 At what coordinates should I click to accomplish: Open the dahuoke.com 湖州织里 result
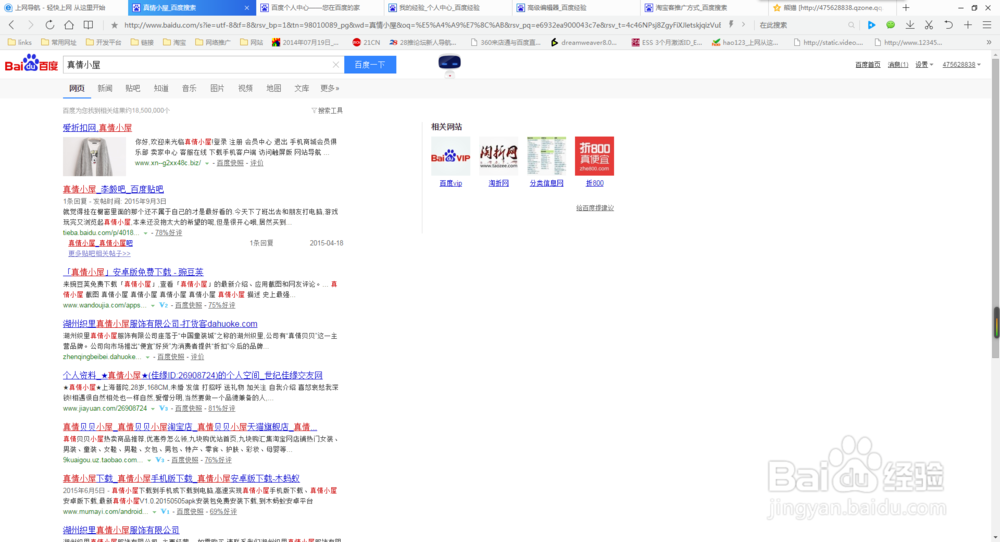pyautogui.click(x=160, y=324)
